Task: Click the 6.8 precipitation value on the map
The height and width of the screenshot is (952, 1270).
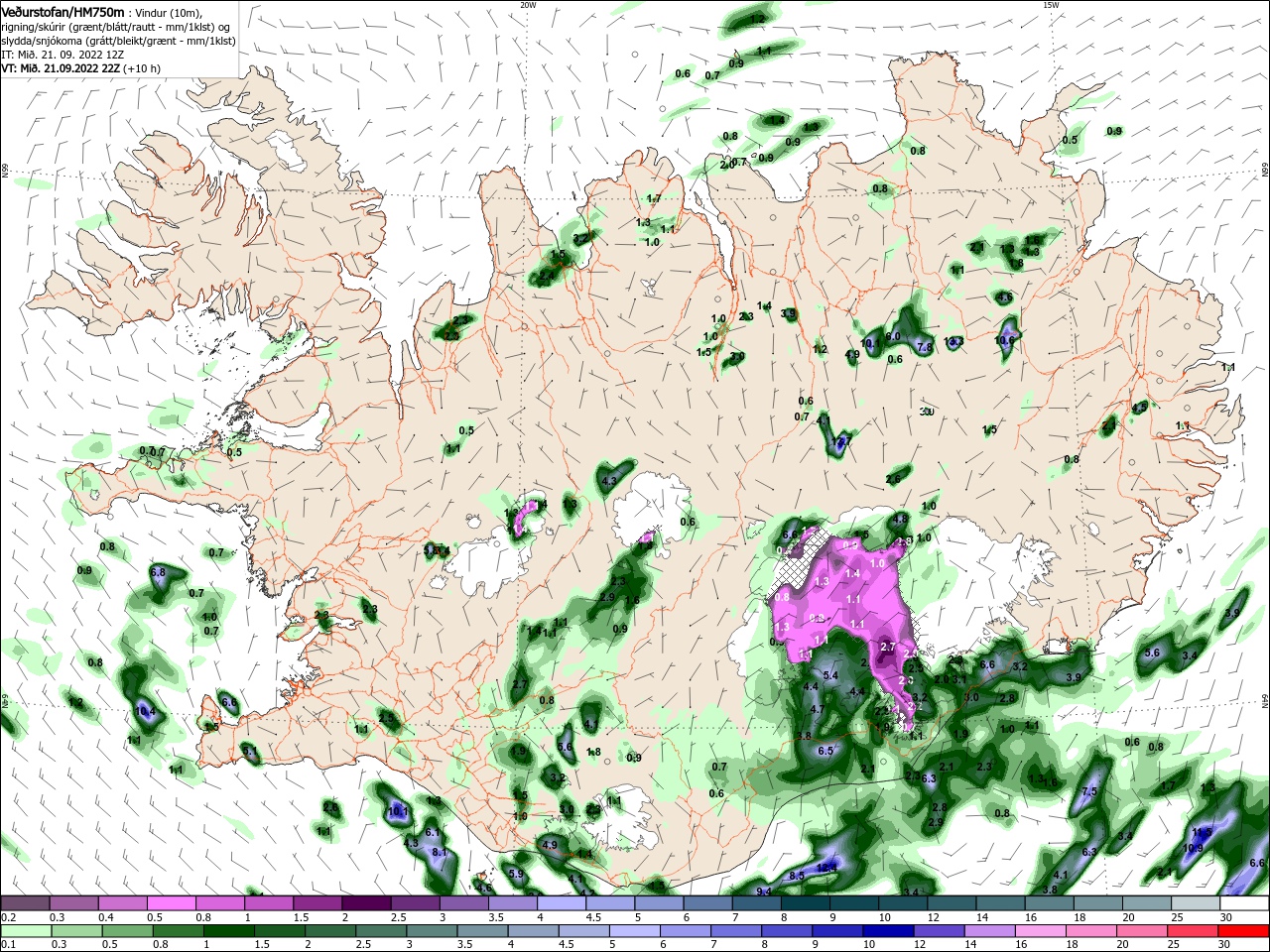Action: pyautogui.click(x=157, y=572)
